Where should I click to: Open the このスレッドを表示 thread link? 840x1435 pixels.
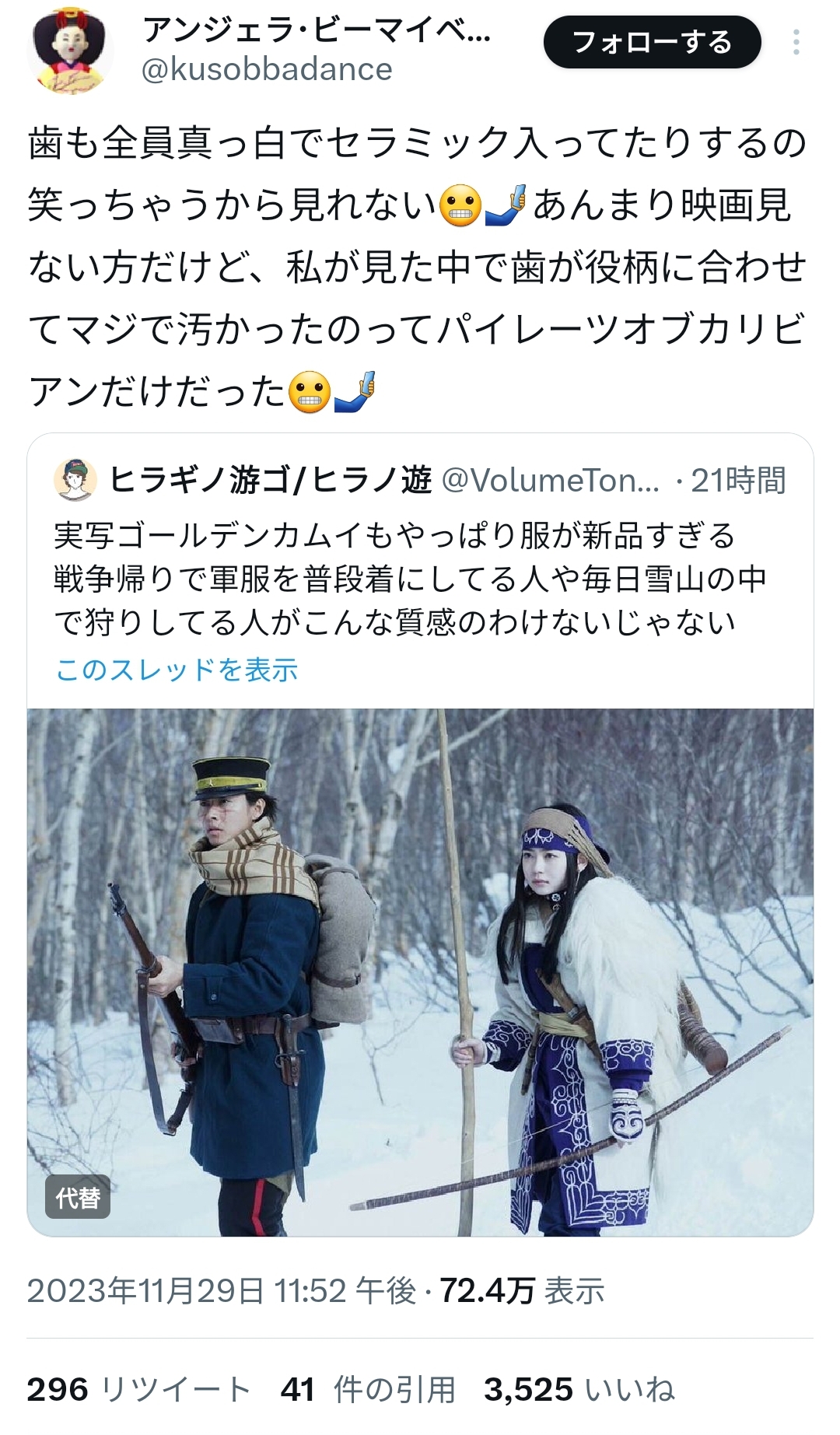coord(177,669)
